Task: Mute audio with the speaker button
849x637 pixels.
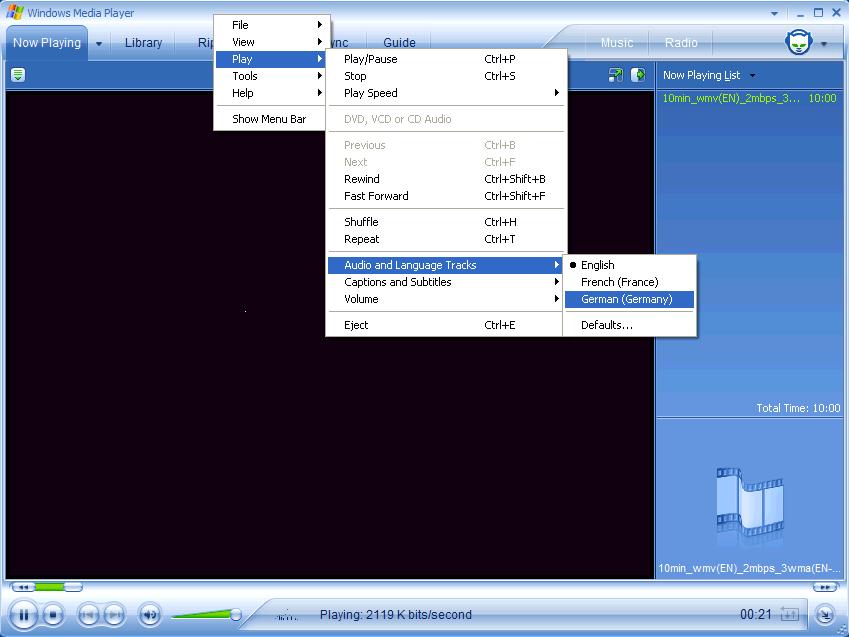Action: click(x=150, y=615)
